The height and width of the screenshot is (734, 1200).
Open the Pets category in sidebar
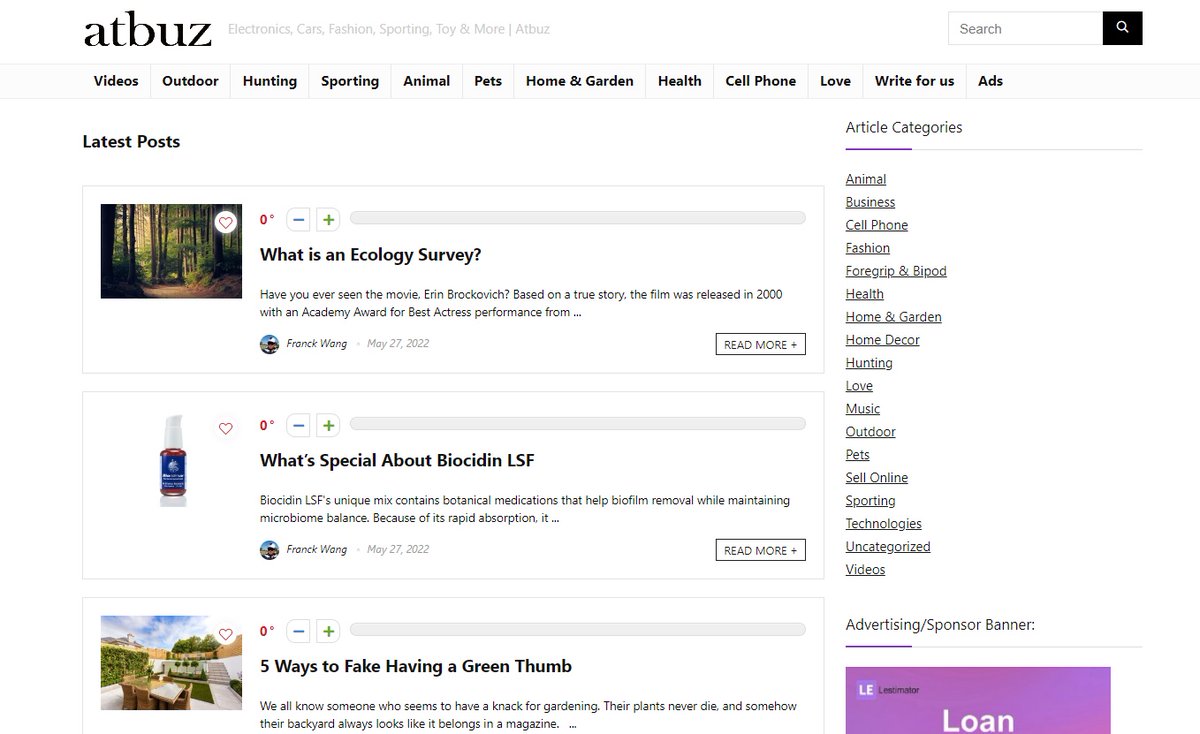click(x=858, y=455)
